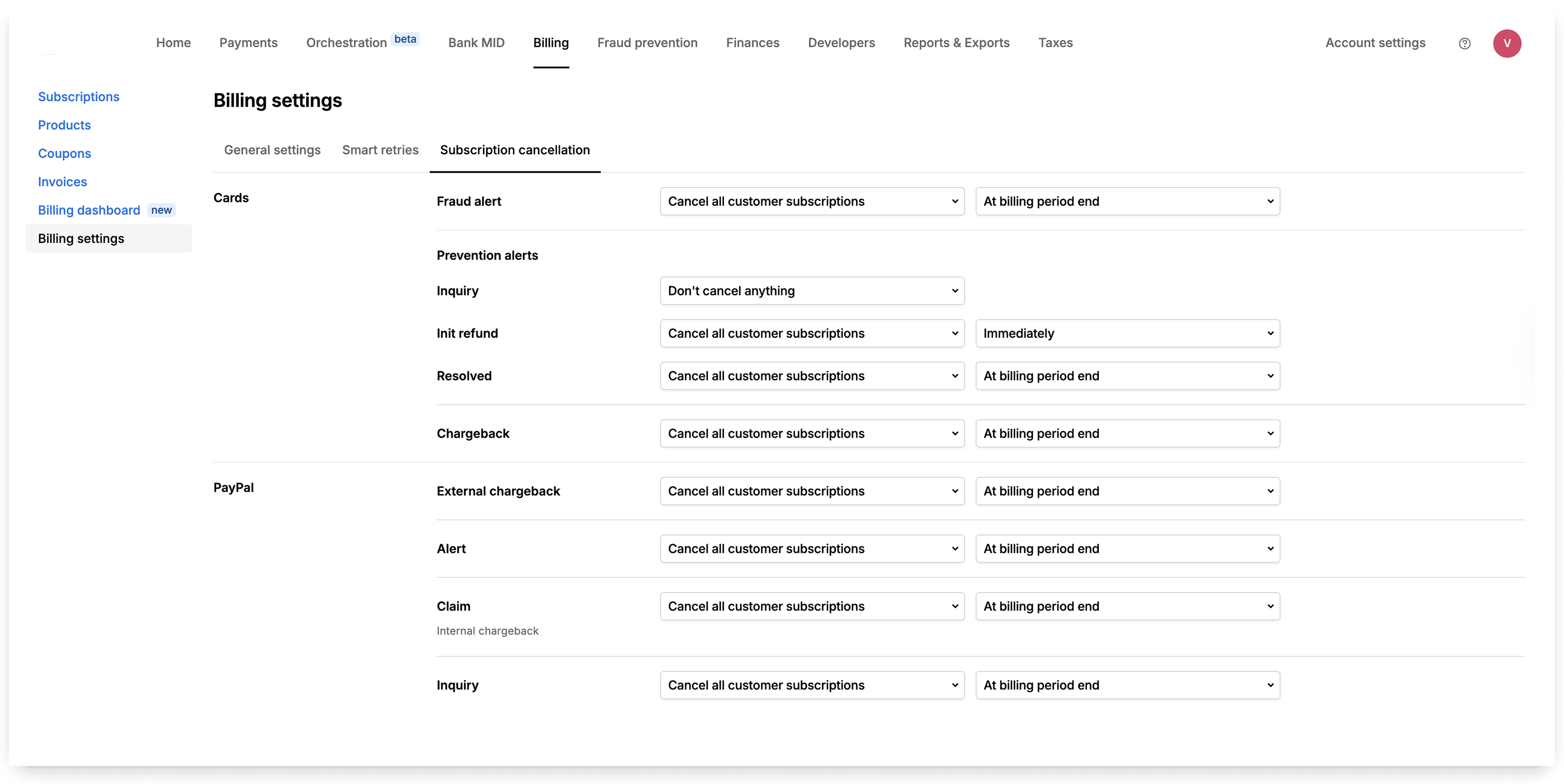Open Account settings

tap(1375, 42)
